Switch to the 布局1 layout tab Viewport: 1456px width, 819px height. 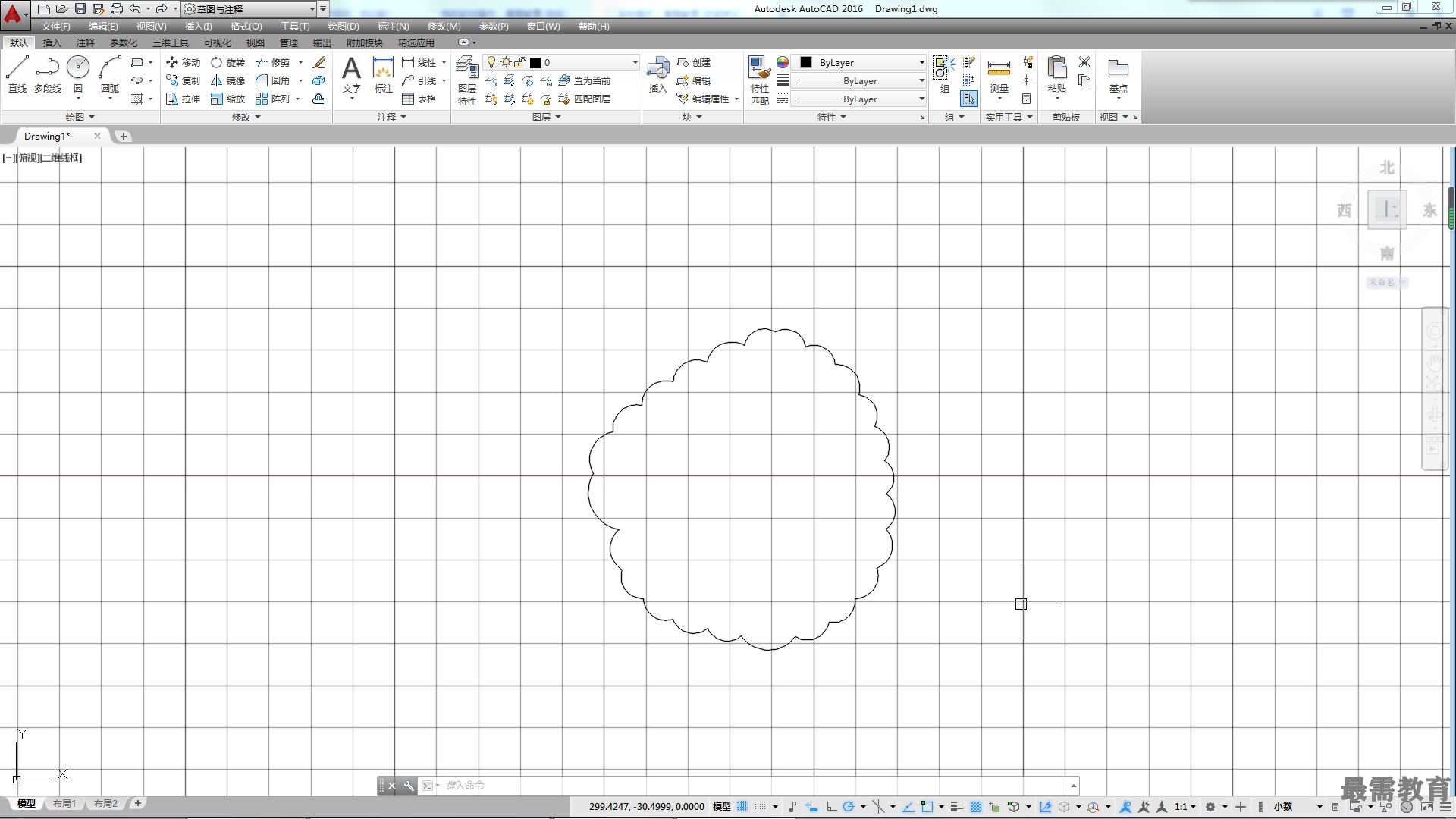coord(64,804)
